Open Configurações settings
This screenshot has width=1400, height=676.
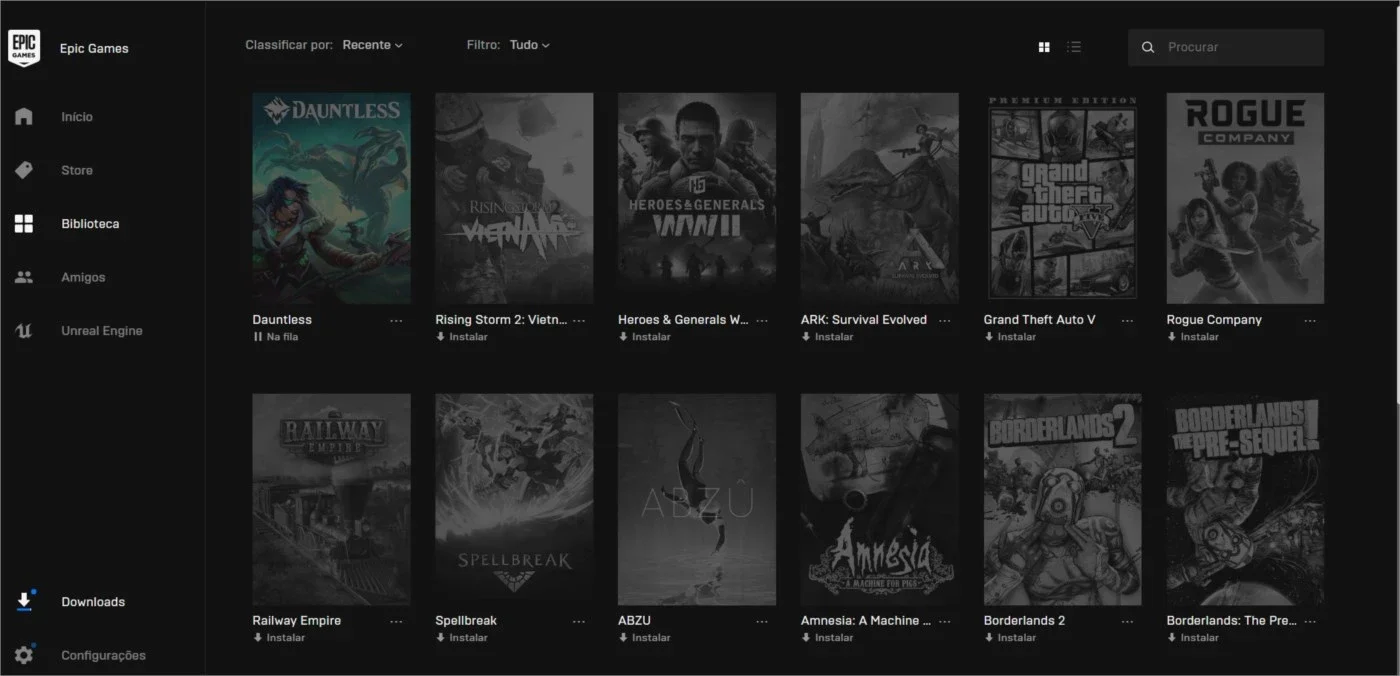tap(103, 656)
